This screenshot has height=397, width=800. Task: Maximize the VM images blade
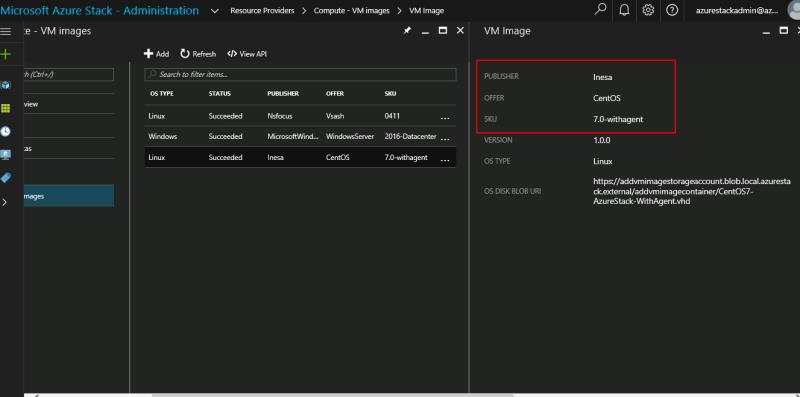[x=443, y=31]
